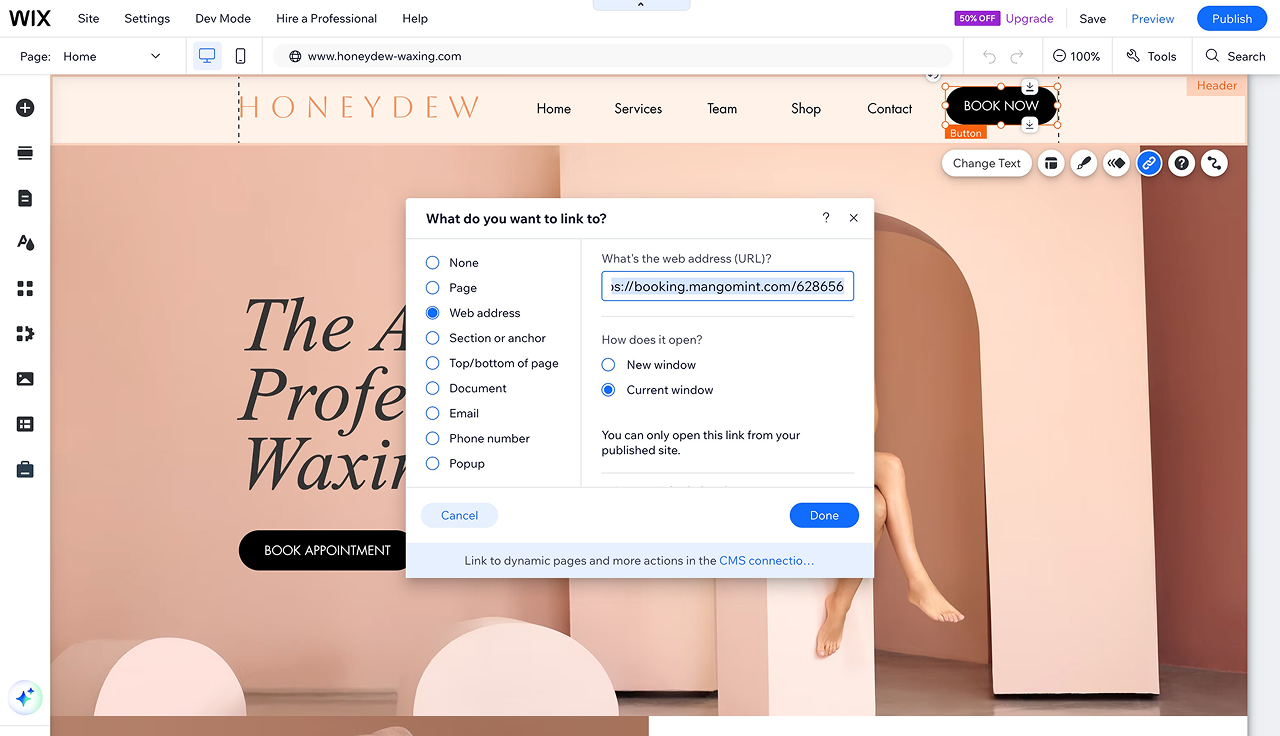Open the Pages & Menu sidebar icon
The height and width of the screenshot is (736, 1280).
(x=25, y=198)
